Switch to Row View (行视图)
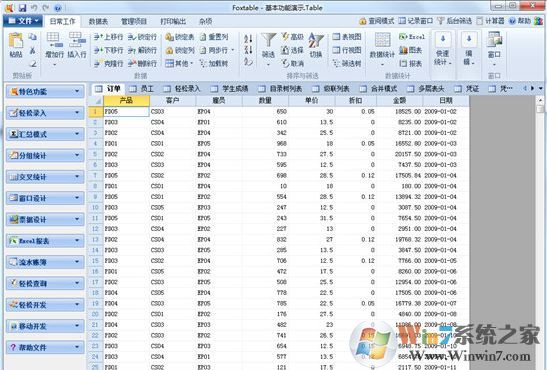Screen dimensions: 547x370 tap(347, 50)
